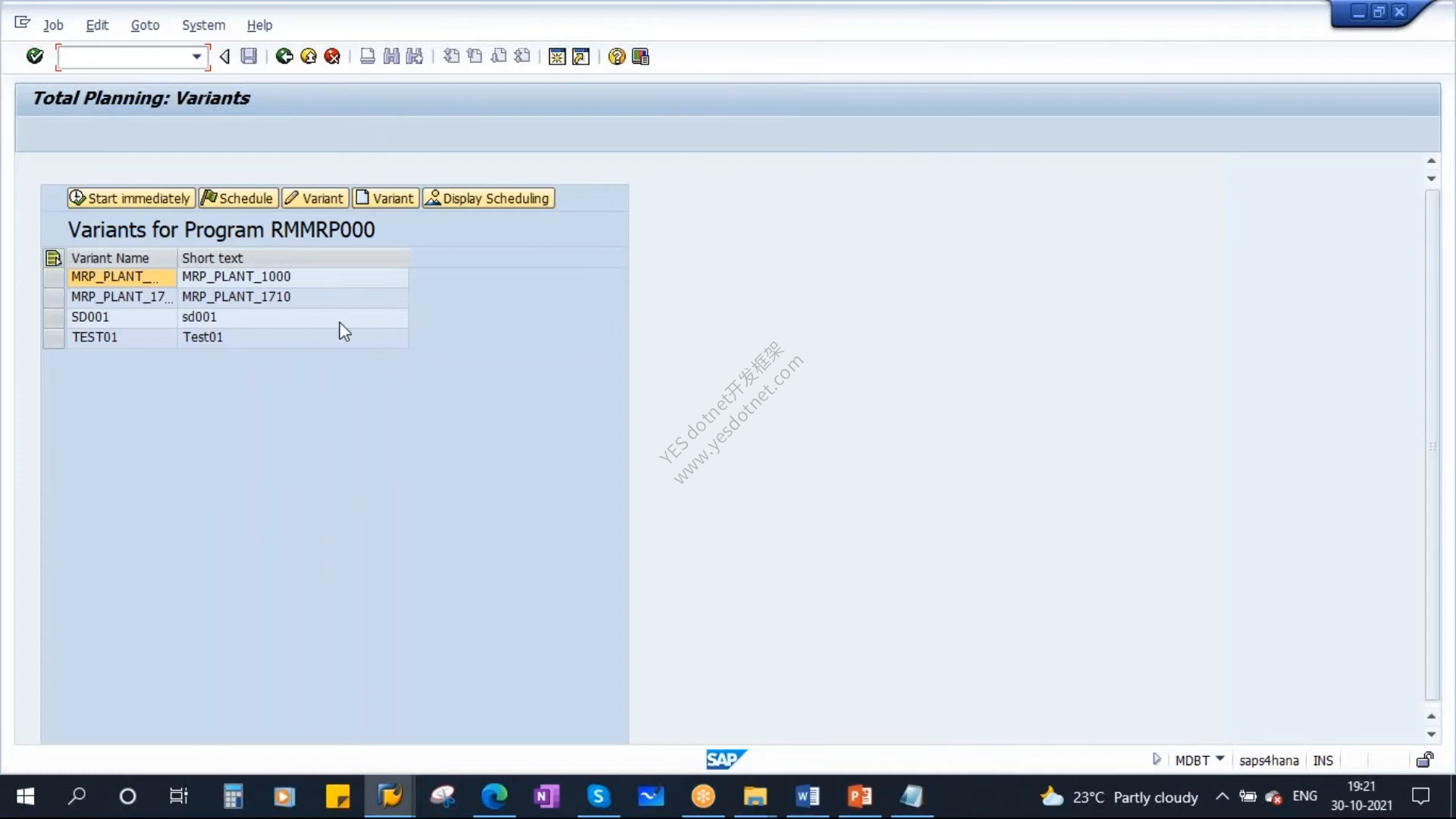This screenshot has height=819, width=1456.
Task: Click the Save diskette icon
Action: (249, 56)
